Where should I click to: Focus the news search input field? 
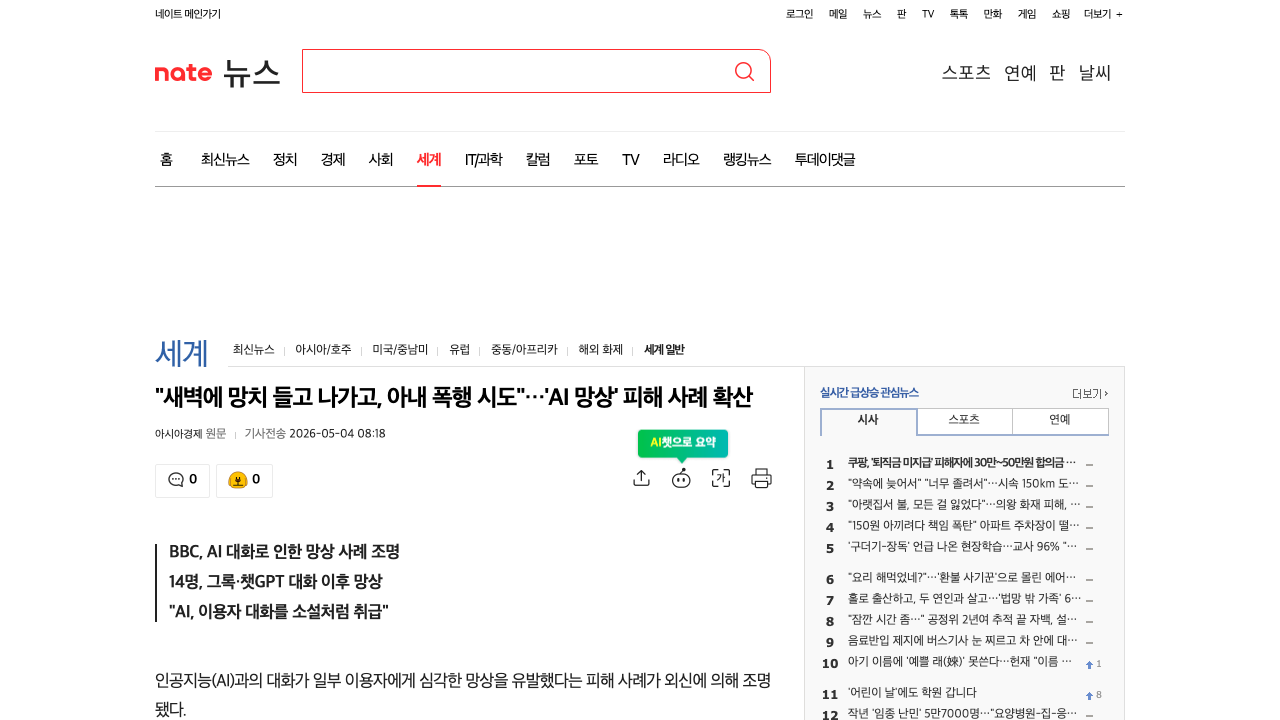[x=516, y=71]
